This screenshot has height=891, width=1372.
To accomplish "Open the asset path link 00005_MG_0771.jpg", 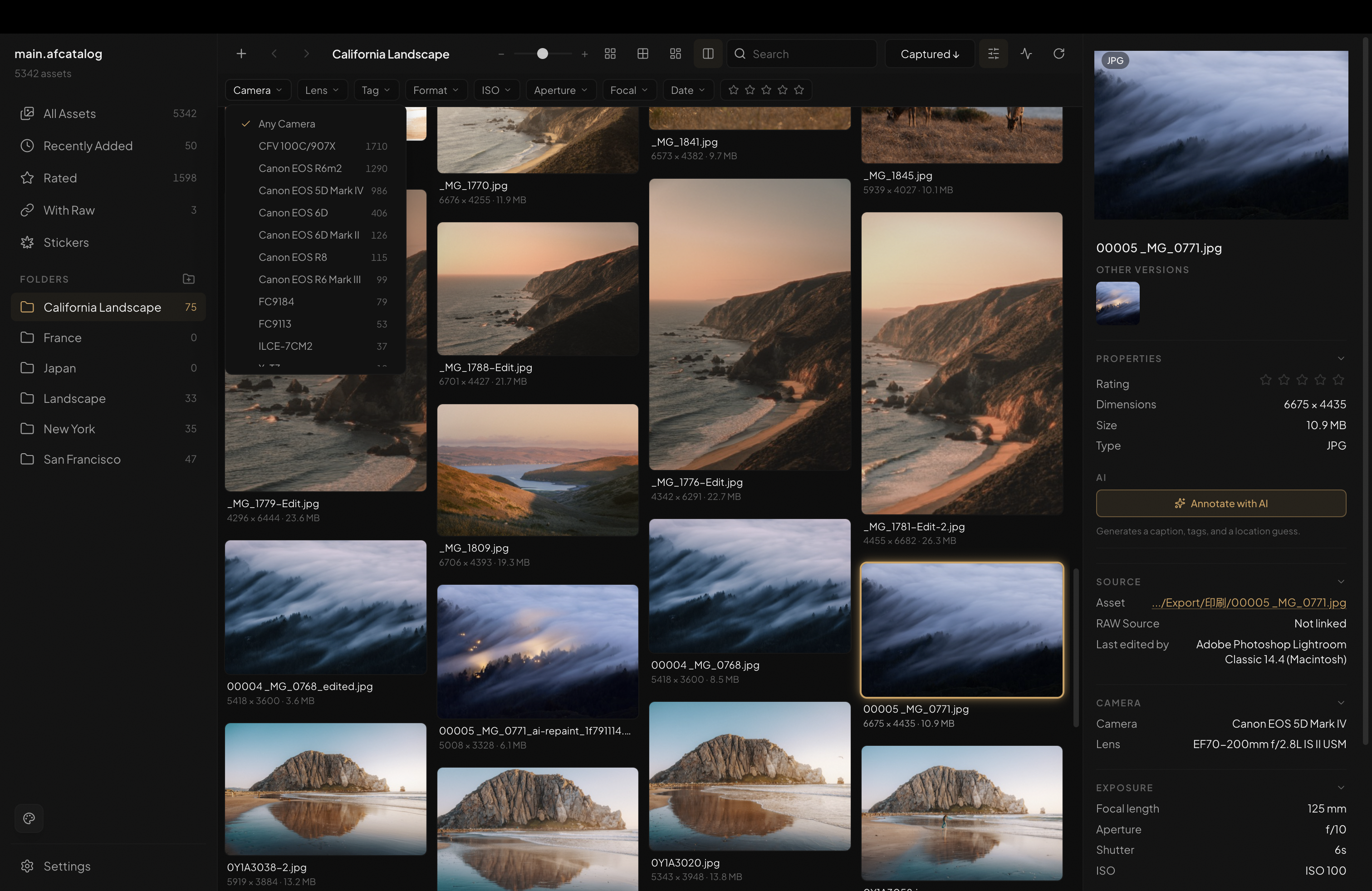I will point(1249,603).
